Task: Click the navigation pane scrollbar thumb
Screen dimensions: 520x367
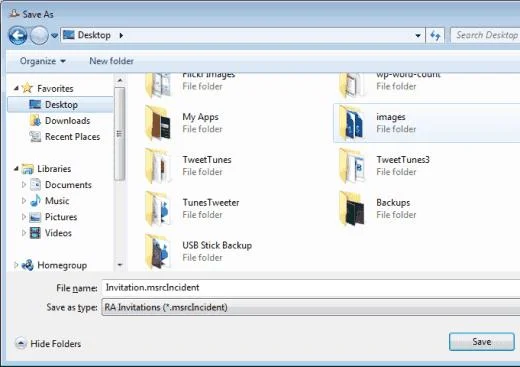Action: pyautogui.click(x=120, y=134)
